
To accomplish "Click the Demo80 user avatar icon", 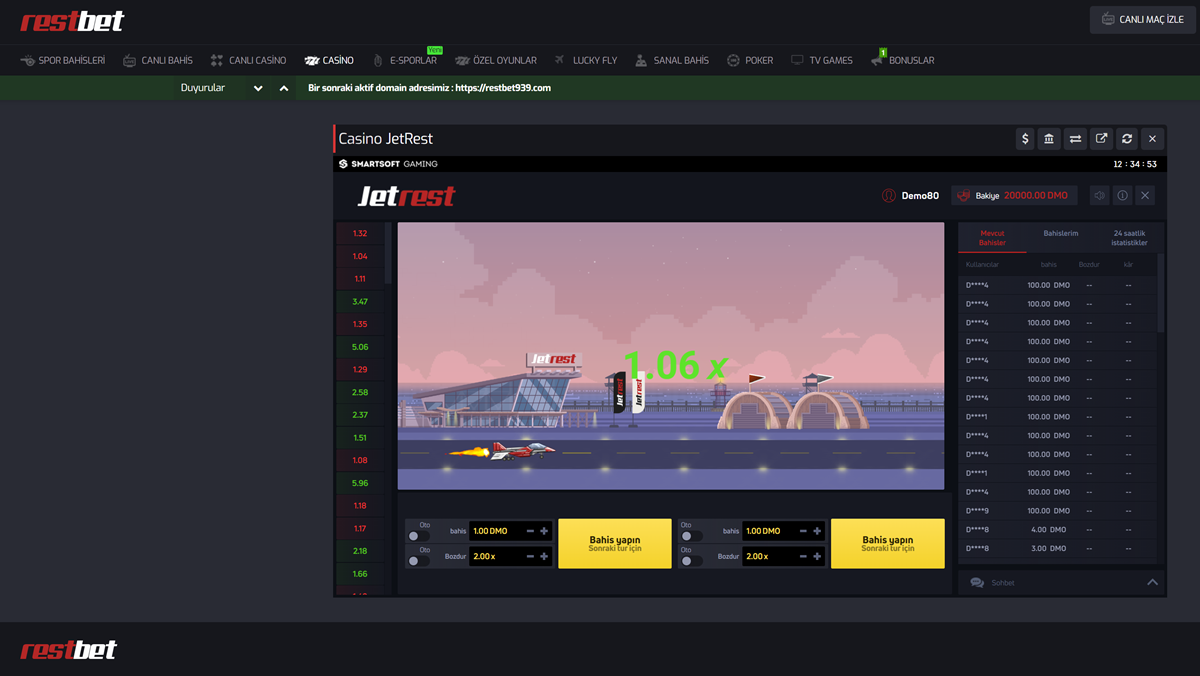I will (x=889, y=196).
